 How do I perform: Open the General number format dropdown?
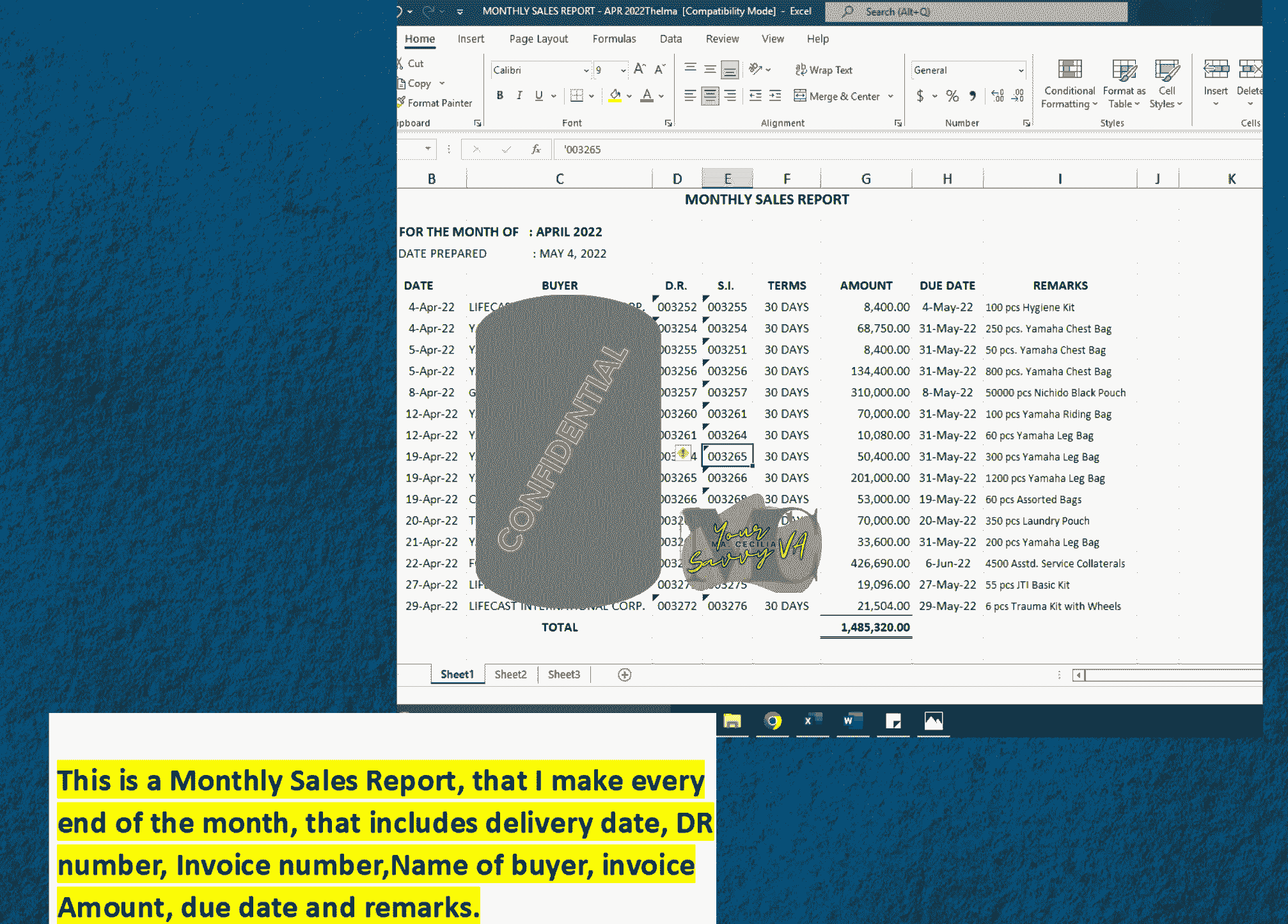(1021, 70)
